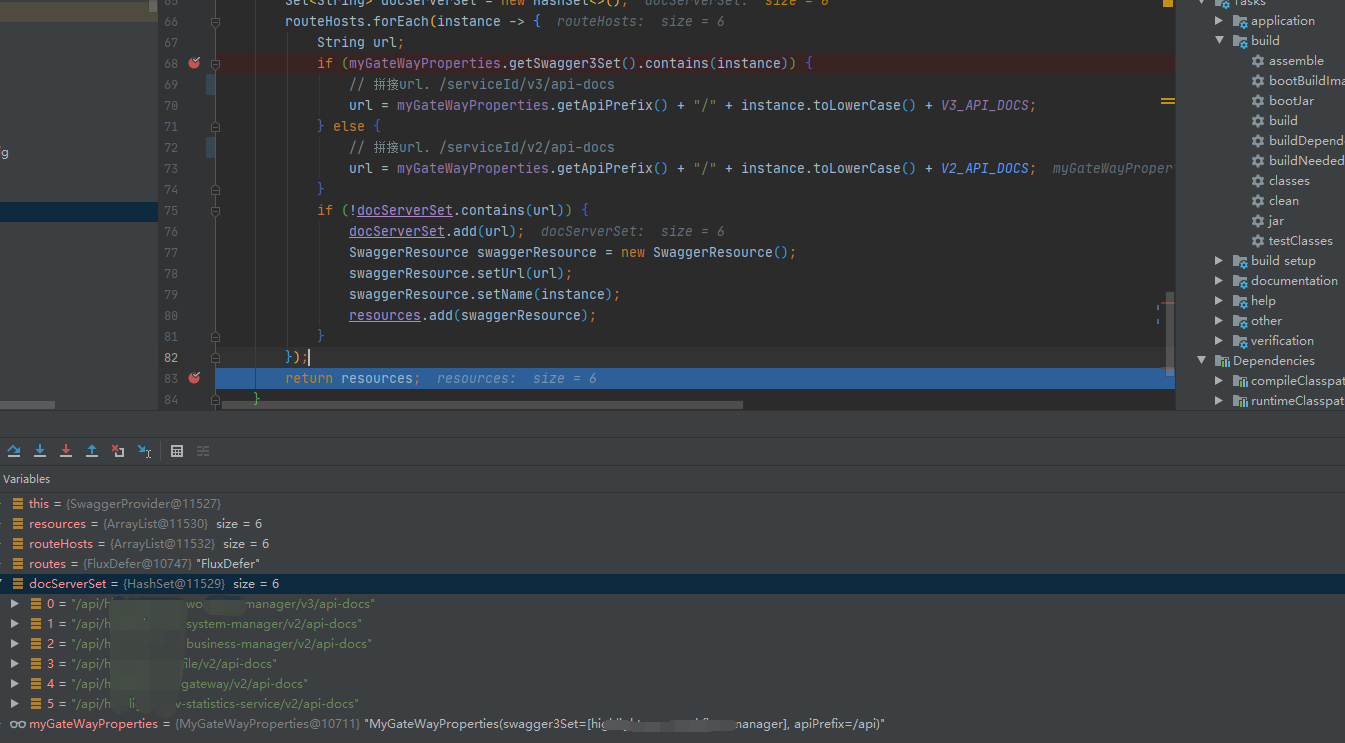Expand the application Gradle task group
Image resolution: width=1345 pixels, height=743 pixels.
point(1219,21)
